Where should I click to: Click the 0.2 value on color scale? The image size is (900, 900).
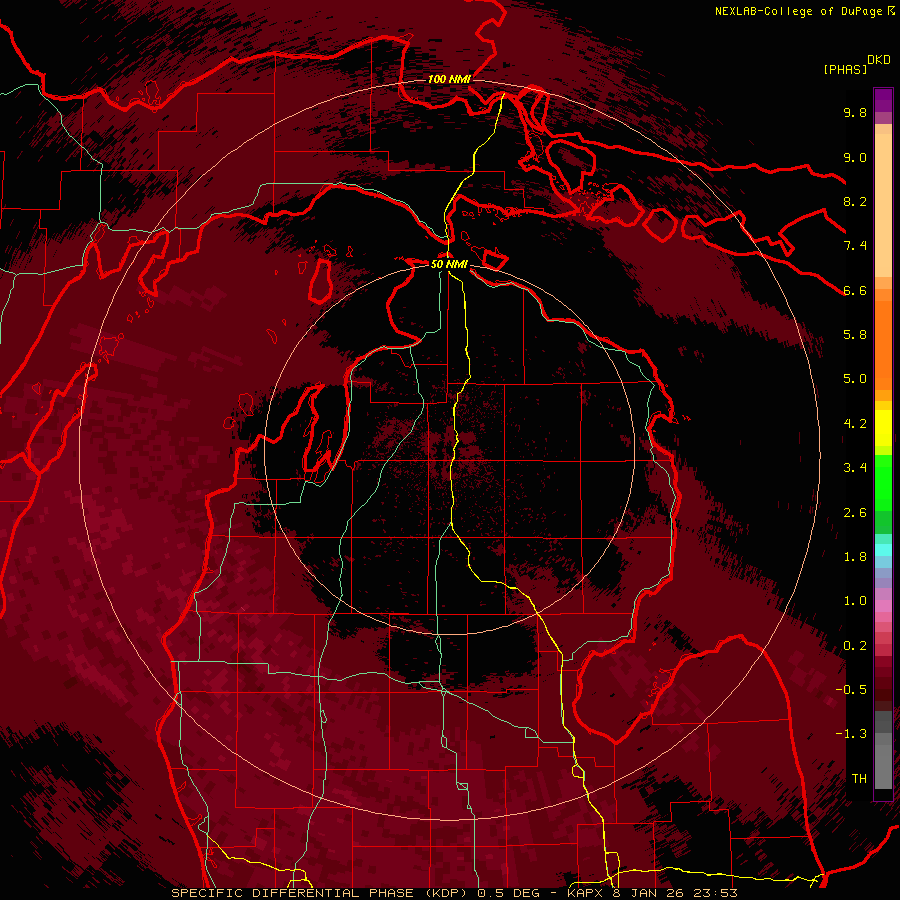pos(855,646)
